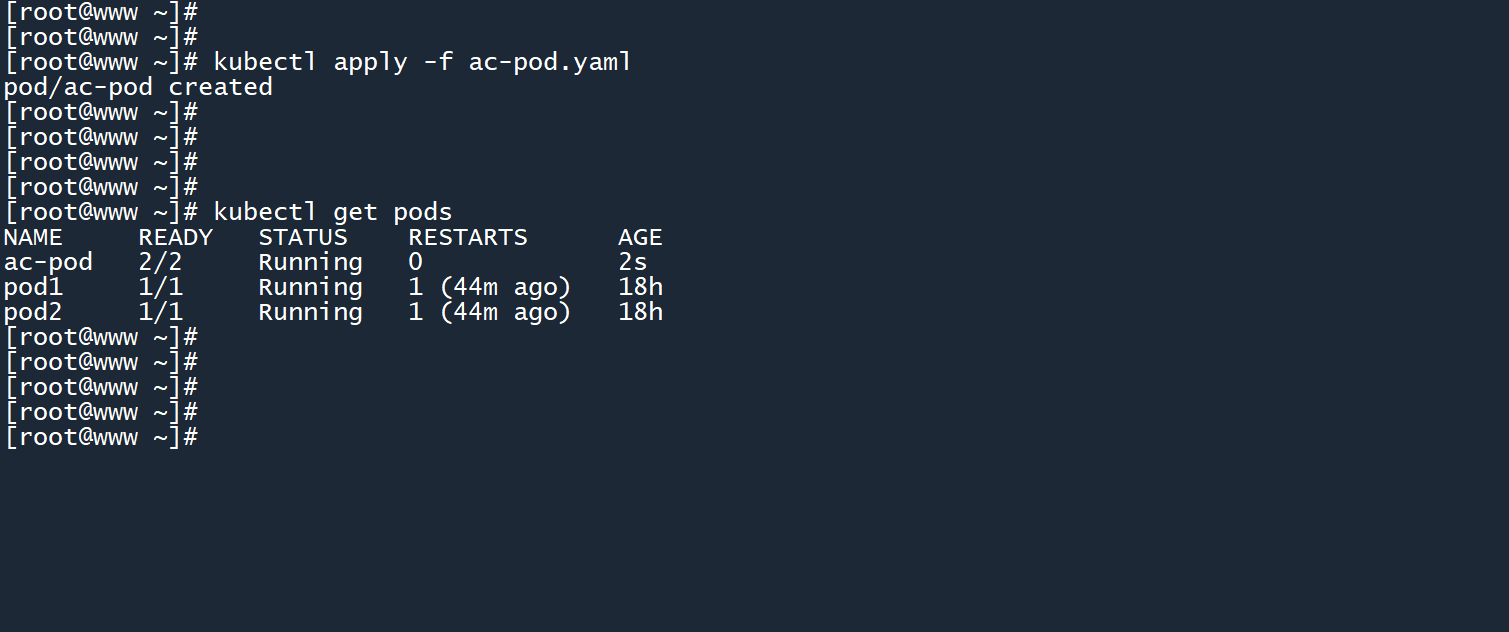Screen dimensions: 1509x632
Task: Select the RESTARTS column header
Action: (x=467, y=237)
